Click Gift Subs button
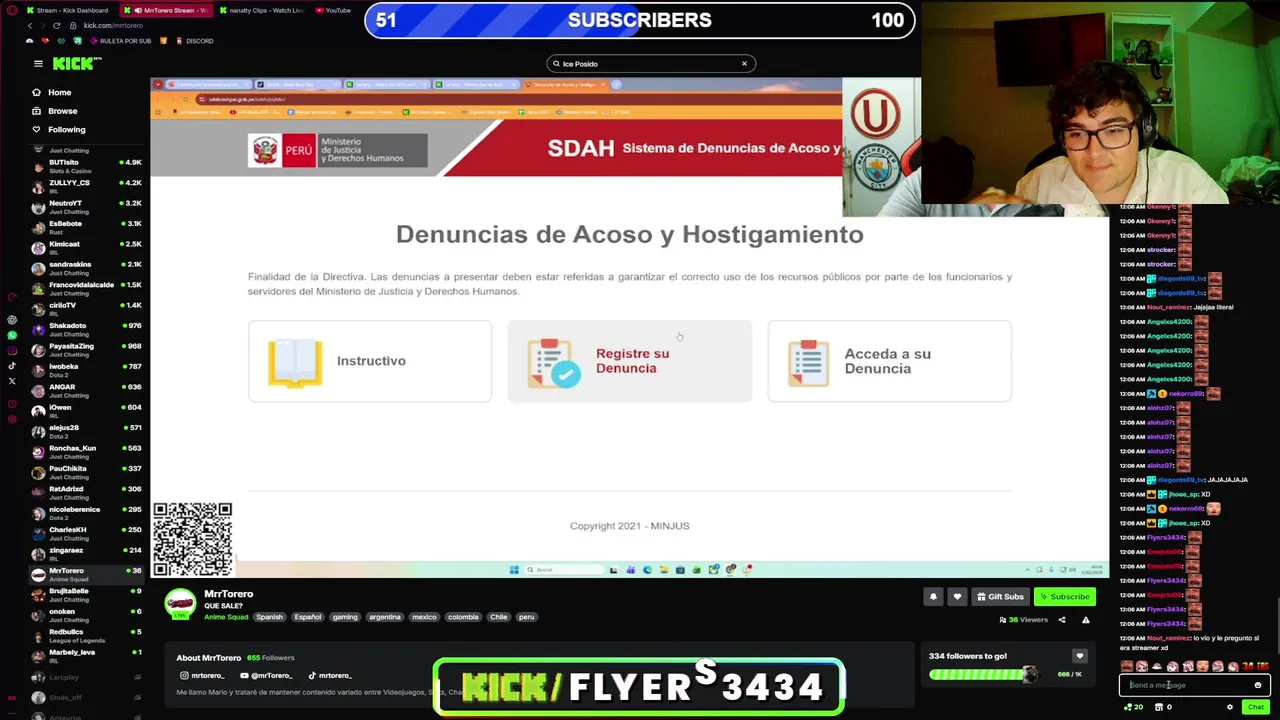This screenshot has height=720, width=1280. click(x=1000, y=597)
